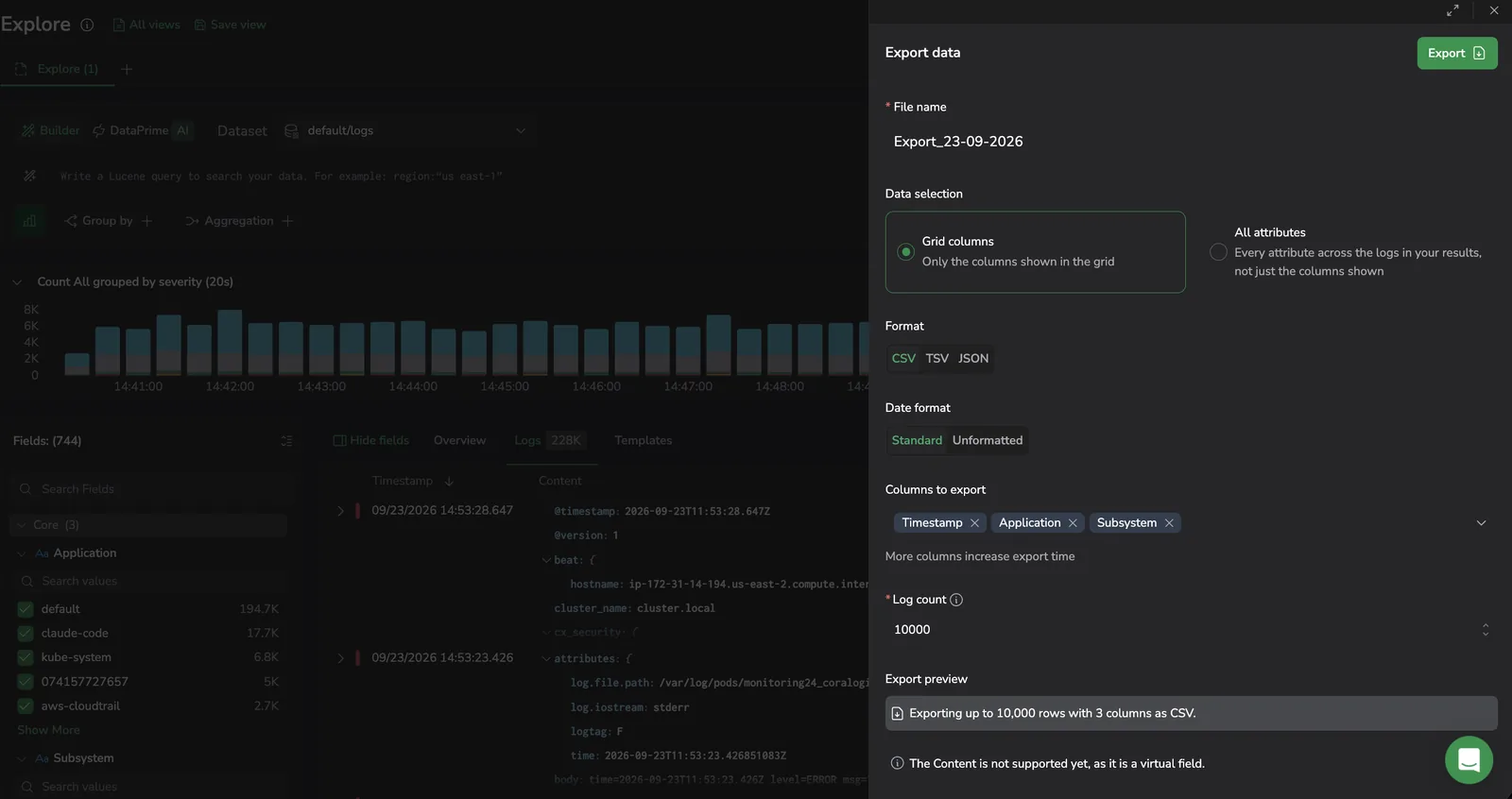Remove the Subsystem column chip
This screenshot has height=799, width=1512.
pos(1169,523)
